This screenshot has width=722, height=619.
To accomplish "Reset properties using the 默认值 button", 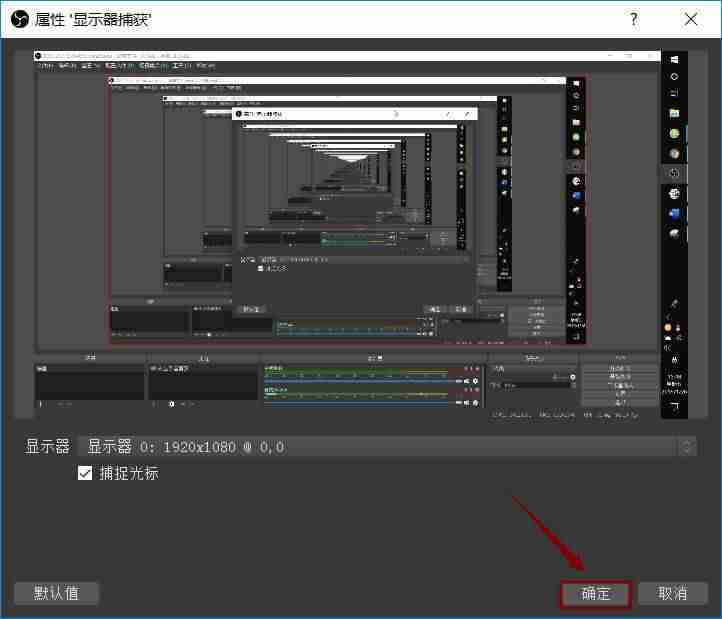I will (x=56, y=593).
